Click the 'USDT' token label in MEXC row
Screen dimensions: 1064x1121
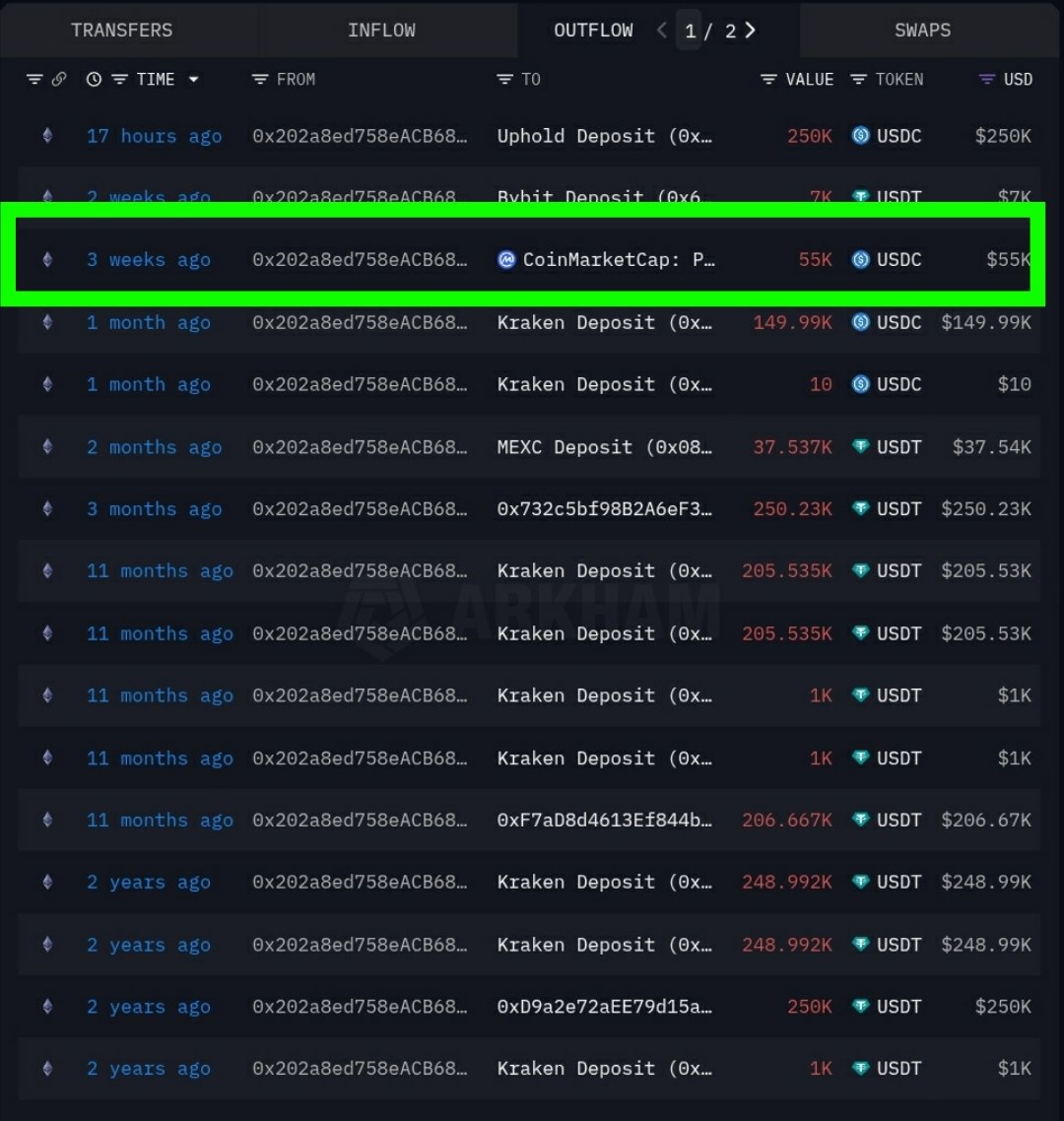[898, 447]
